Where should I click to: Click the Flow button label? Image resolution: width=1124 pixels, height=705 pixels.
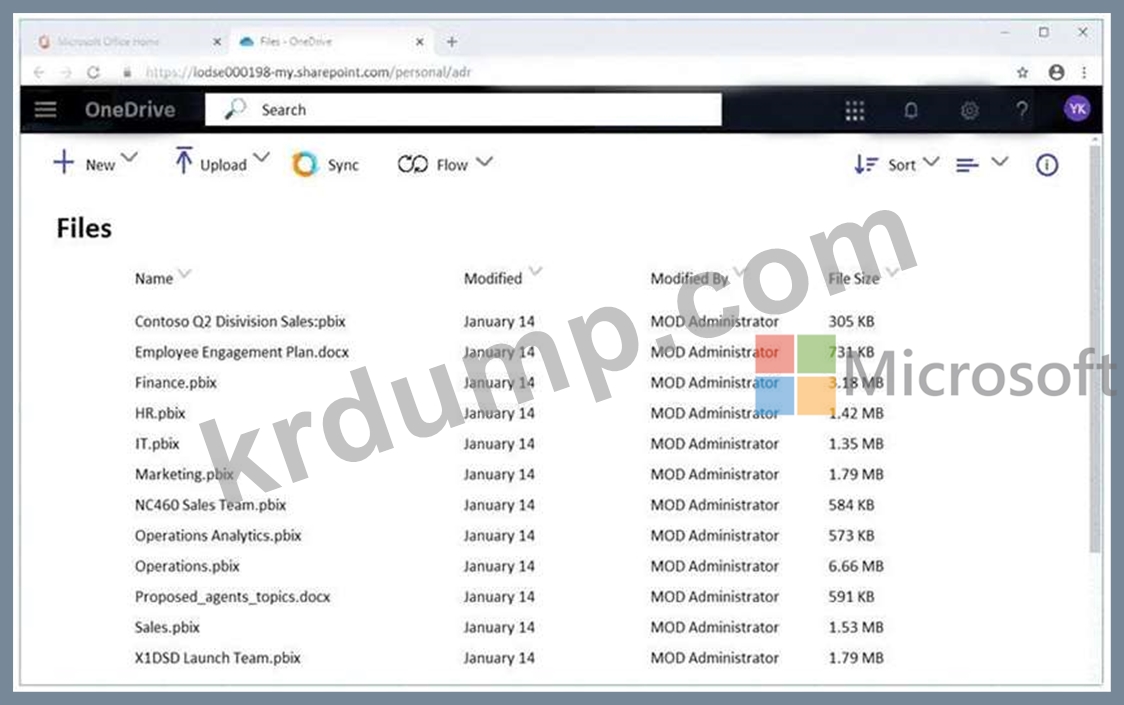pyautogui.click(x=452, y=165)
